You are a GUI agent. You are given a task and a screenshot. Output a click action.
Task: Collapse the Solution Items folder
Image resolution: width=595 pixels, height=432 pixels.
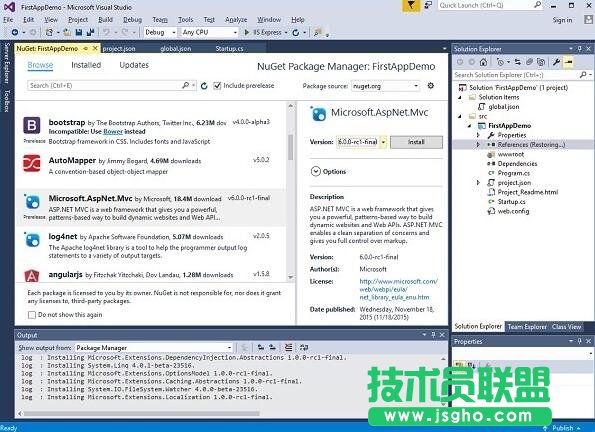[460, 97]
